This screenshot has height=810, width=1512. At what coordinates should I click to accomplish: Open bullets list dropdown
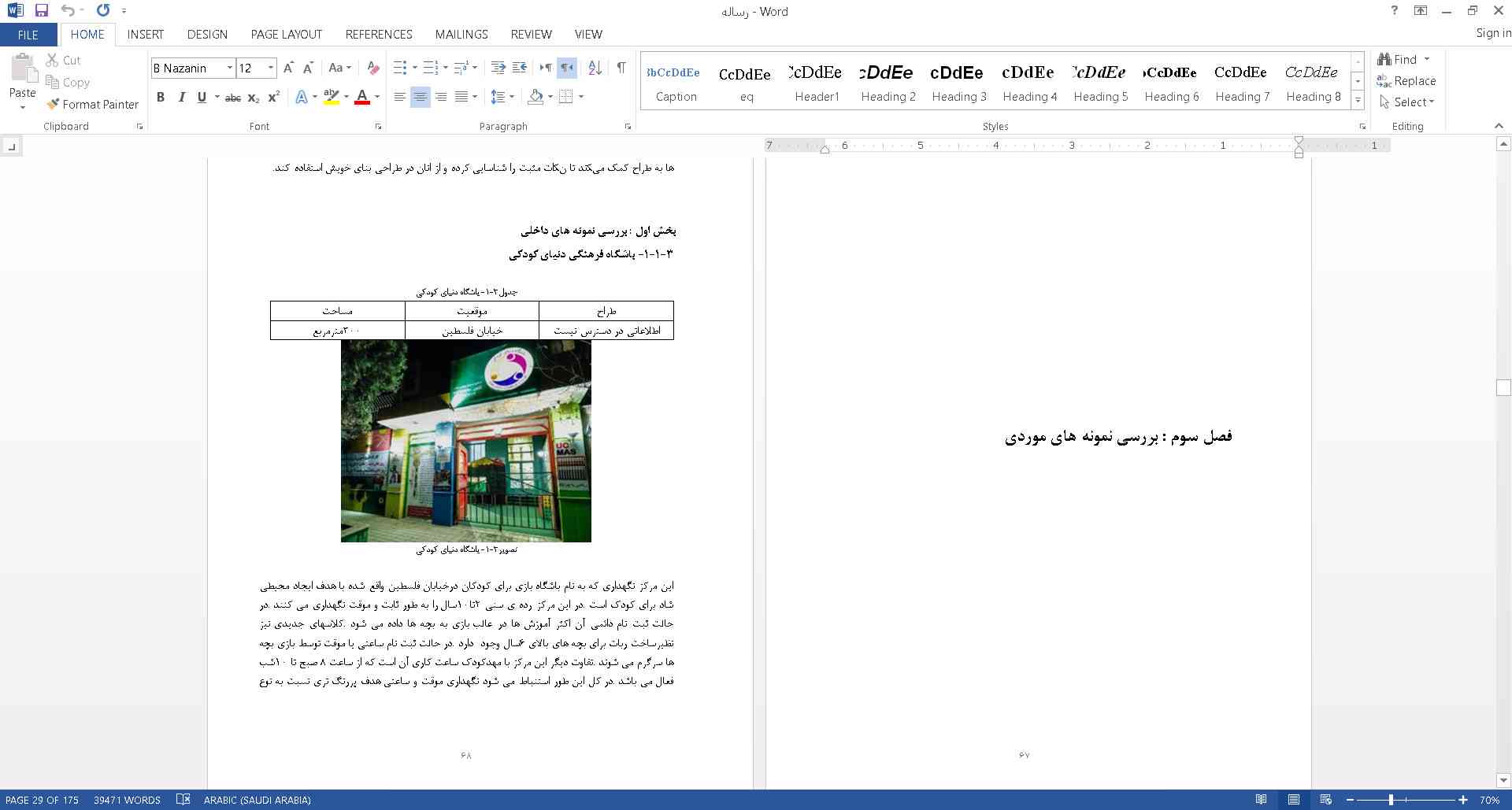tap(415, 68)
